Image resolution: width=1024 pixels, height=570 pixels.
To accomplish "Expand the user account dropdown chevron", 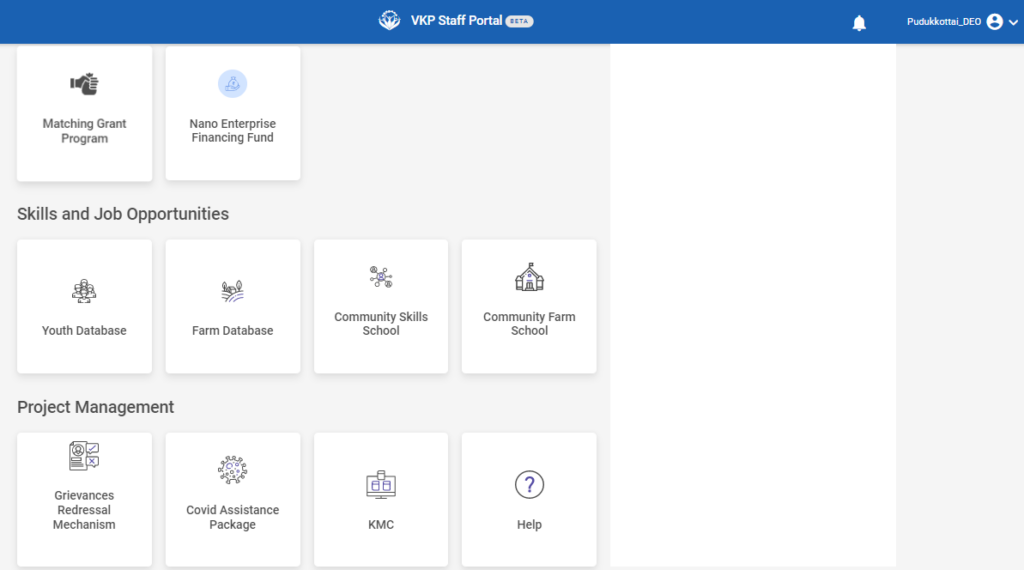I will 1013,22.
